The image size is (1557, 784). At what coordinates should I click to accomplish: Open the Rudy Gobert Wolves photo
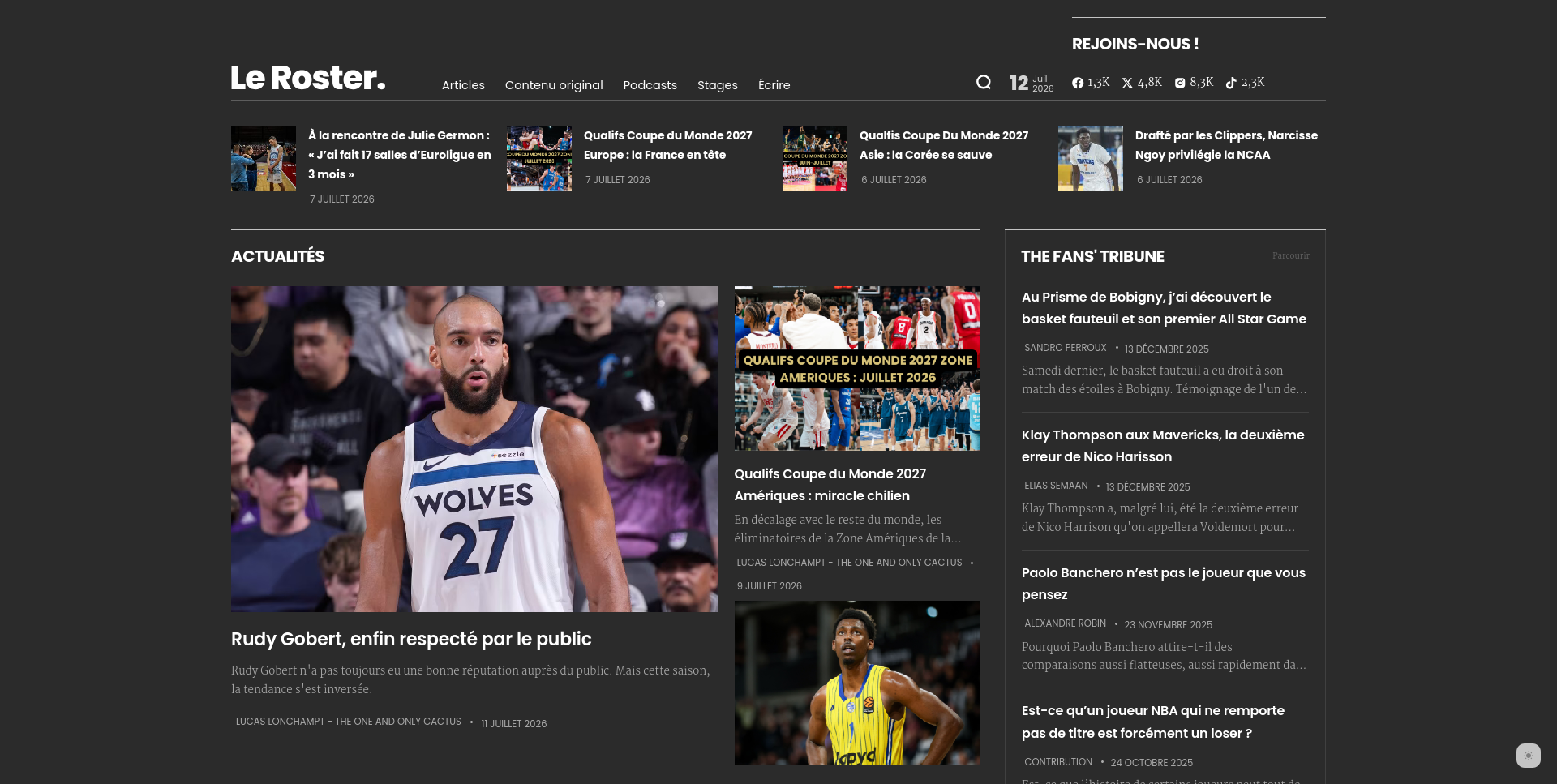[x=474, y=449]
